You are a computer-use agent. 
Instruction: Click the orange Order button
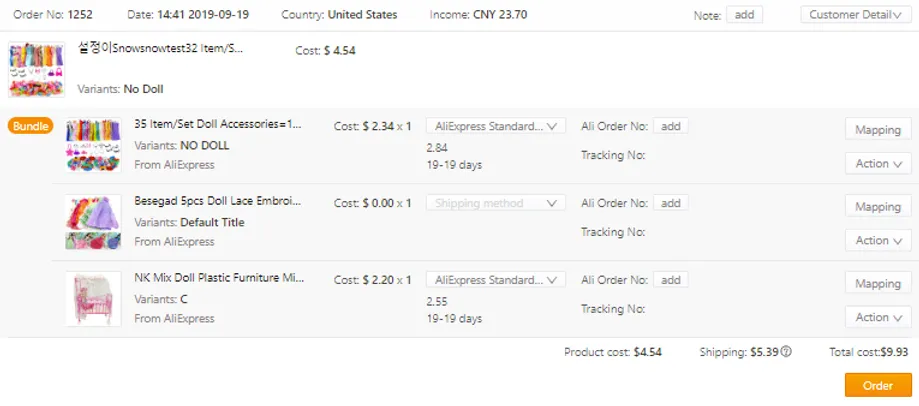(878, 386)
